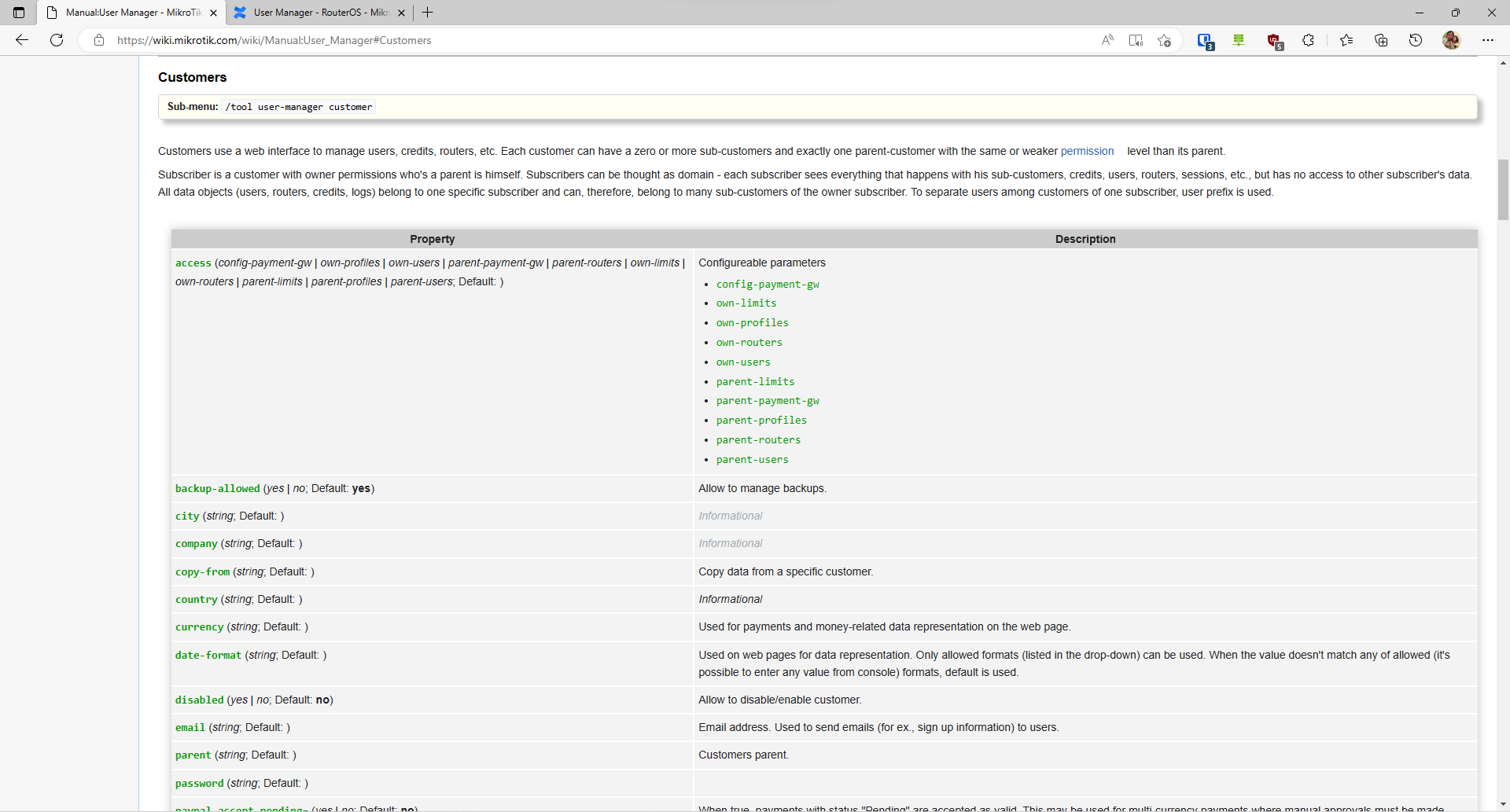Viewport: 1510px width, 812px height.
Task: Open the Collections panel
Action: [1382, 40]
